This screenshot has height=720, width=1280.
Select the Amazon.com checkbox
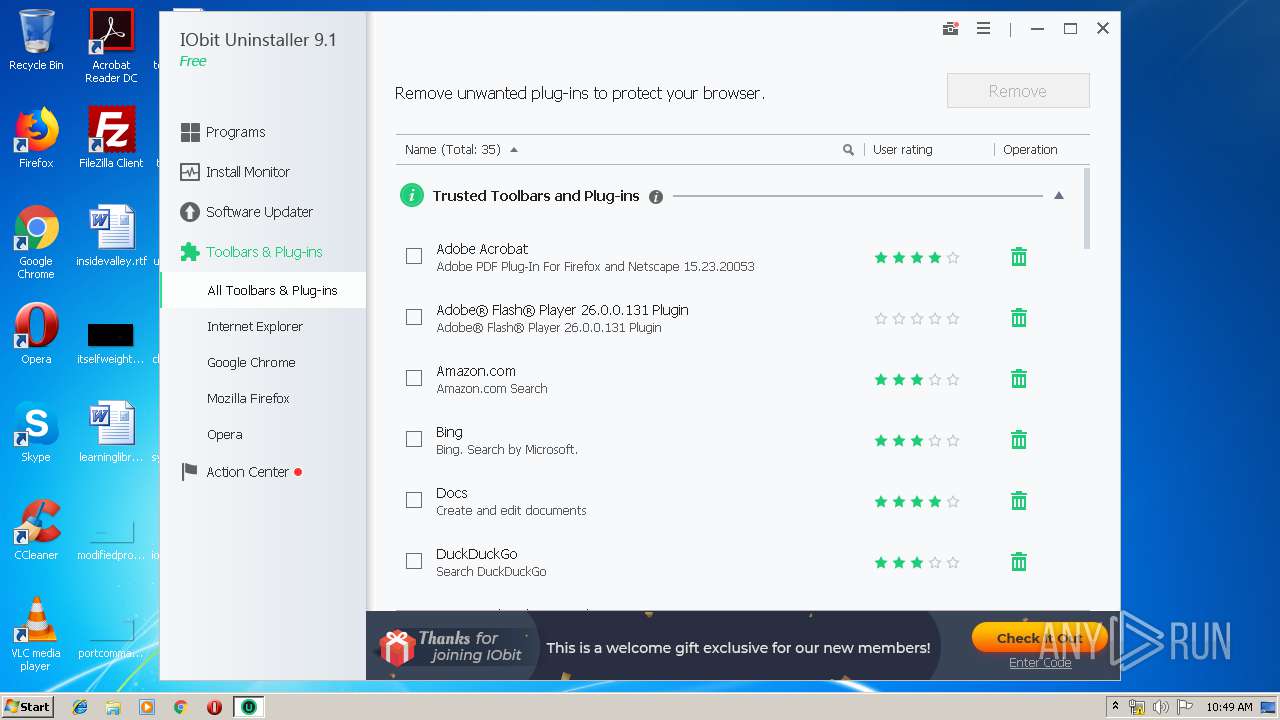tap(414, 379)
